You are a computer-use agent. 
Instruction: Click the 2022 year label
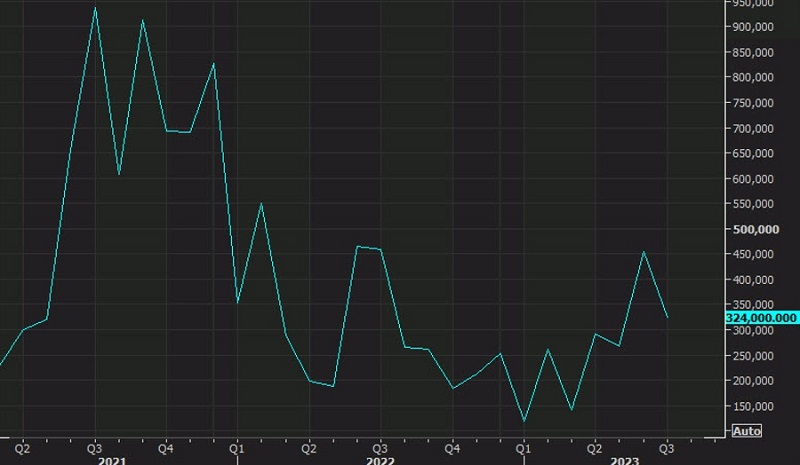coord(380,461)
